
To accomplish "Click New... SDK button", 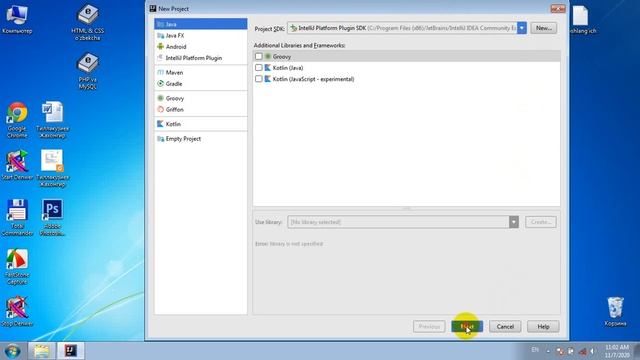I will 544,28.
